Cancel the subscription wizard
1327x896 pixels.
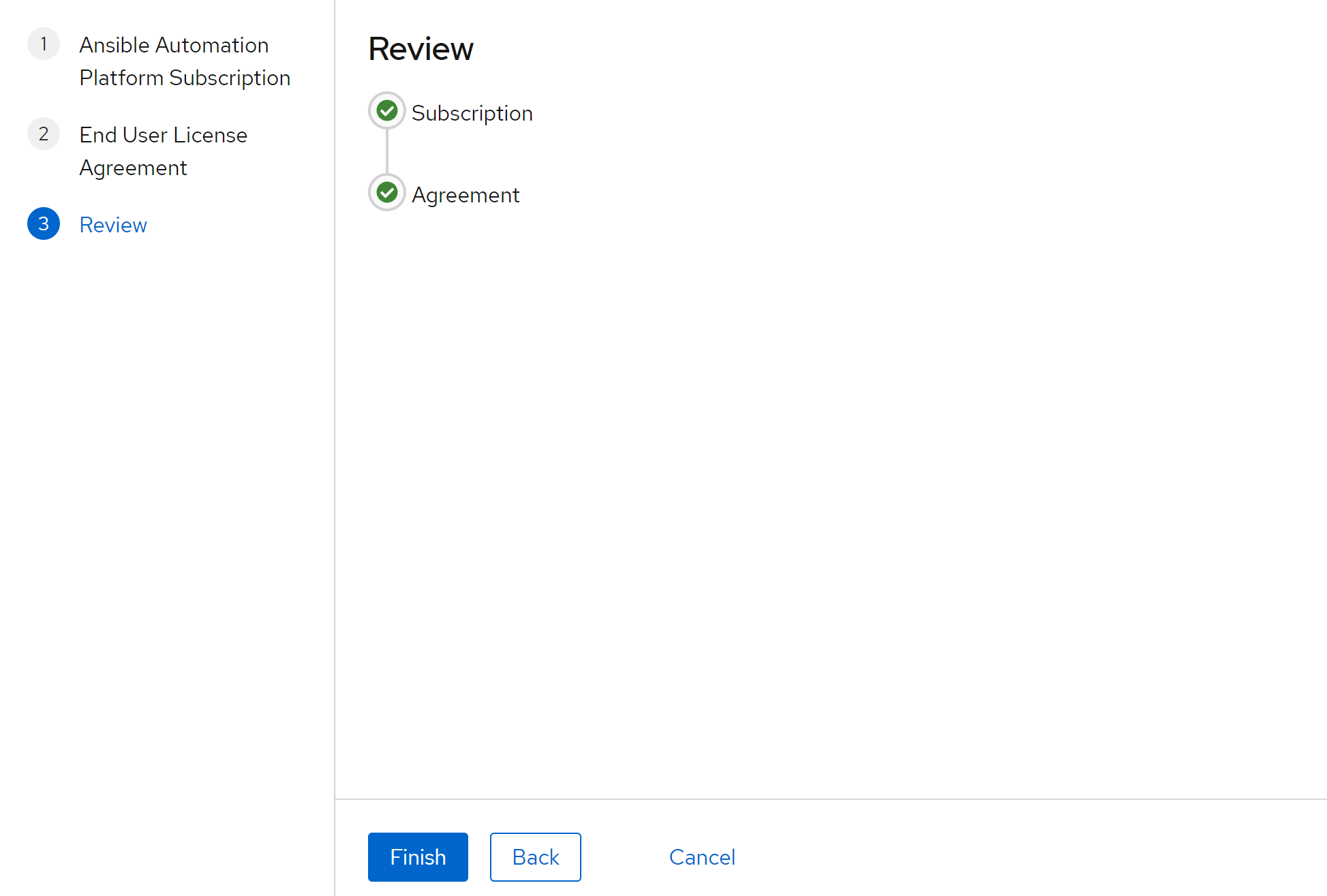pos(702,856)
